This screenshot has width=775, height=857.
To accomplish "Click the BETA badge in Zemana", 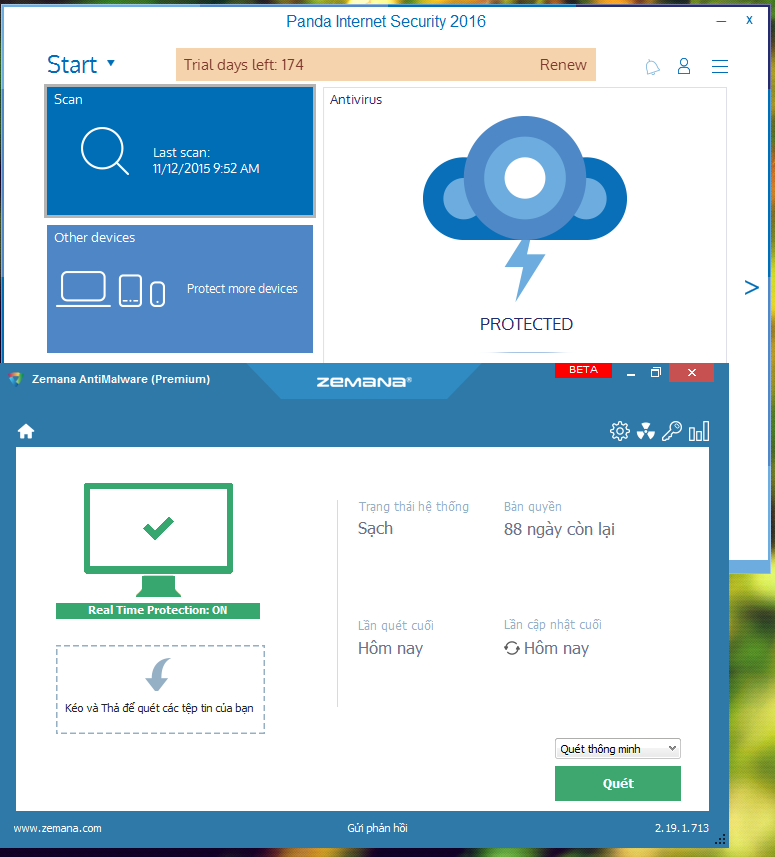I will pyautogui.click(x=583, y=370).
